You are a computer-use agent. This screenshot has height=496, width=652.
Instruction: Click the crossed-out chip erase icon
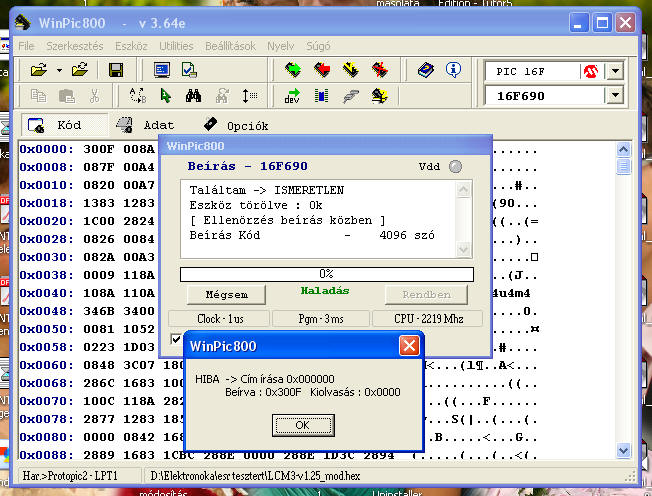tap(380, 69)
